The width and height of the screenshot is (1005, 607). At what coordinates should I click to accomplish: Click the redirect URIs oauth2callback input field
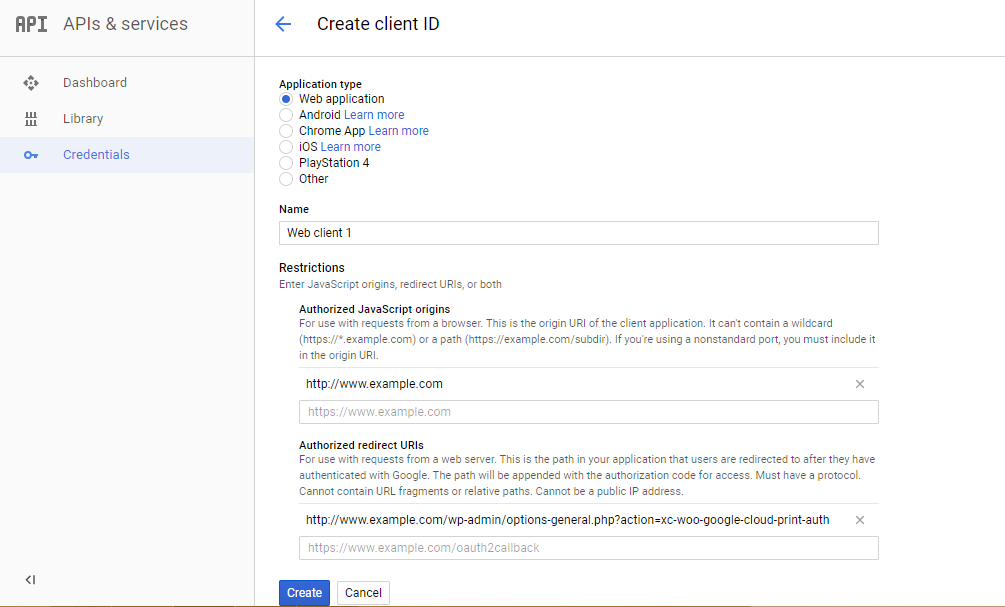pyautogui.click(x=588, y=548)
